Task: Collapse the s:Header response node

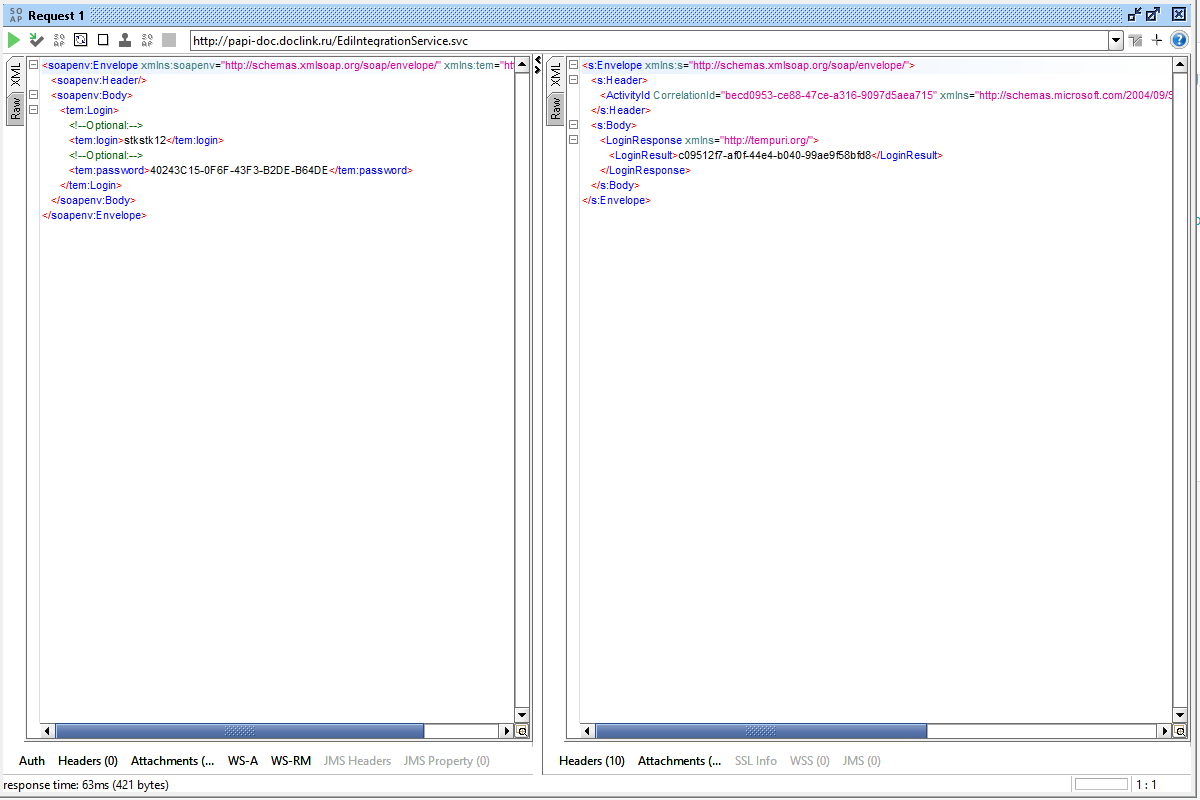Action: pos(573,80)
